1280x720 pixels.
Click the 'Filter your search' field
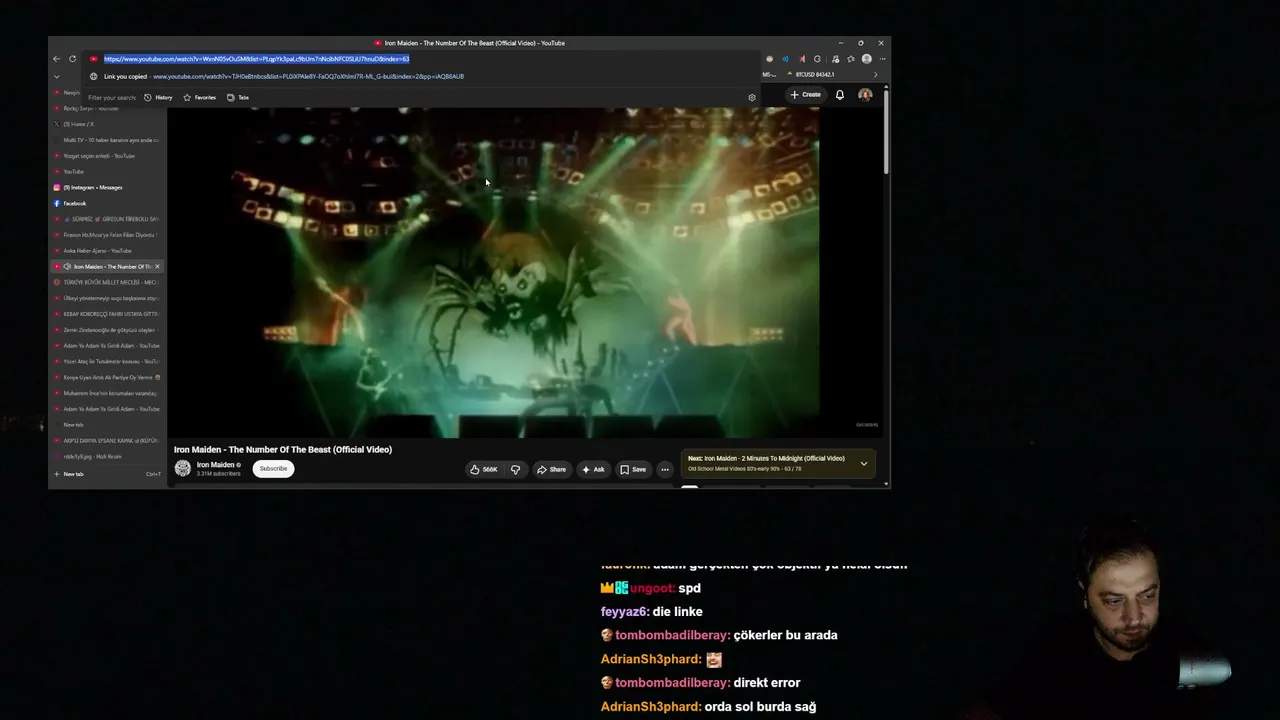pyautogui.click(x=112, y=98)
